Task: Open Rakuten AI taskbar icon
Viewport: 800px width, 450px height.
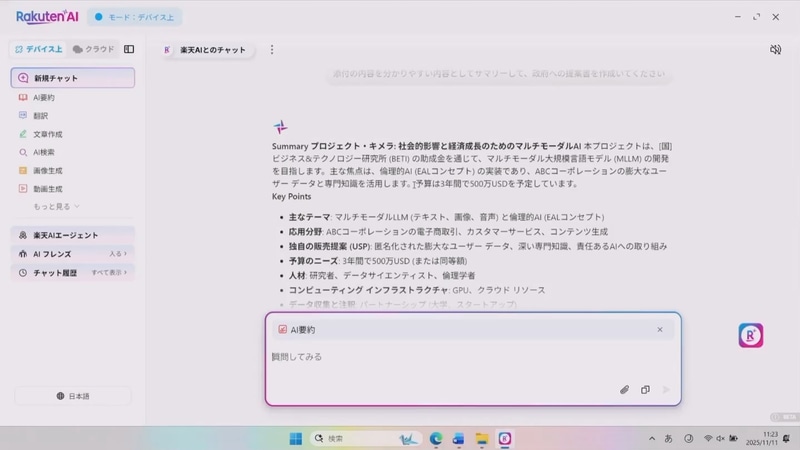Action: [x=505, y=438]
